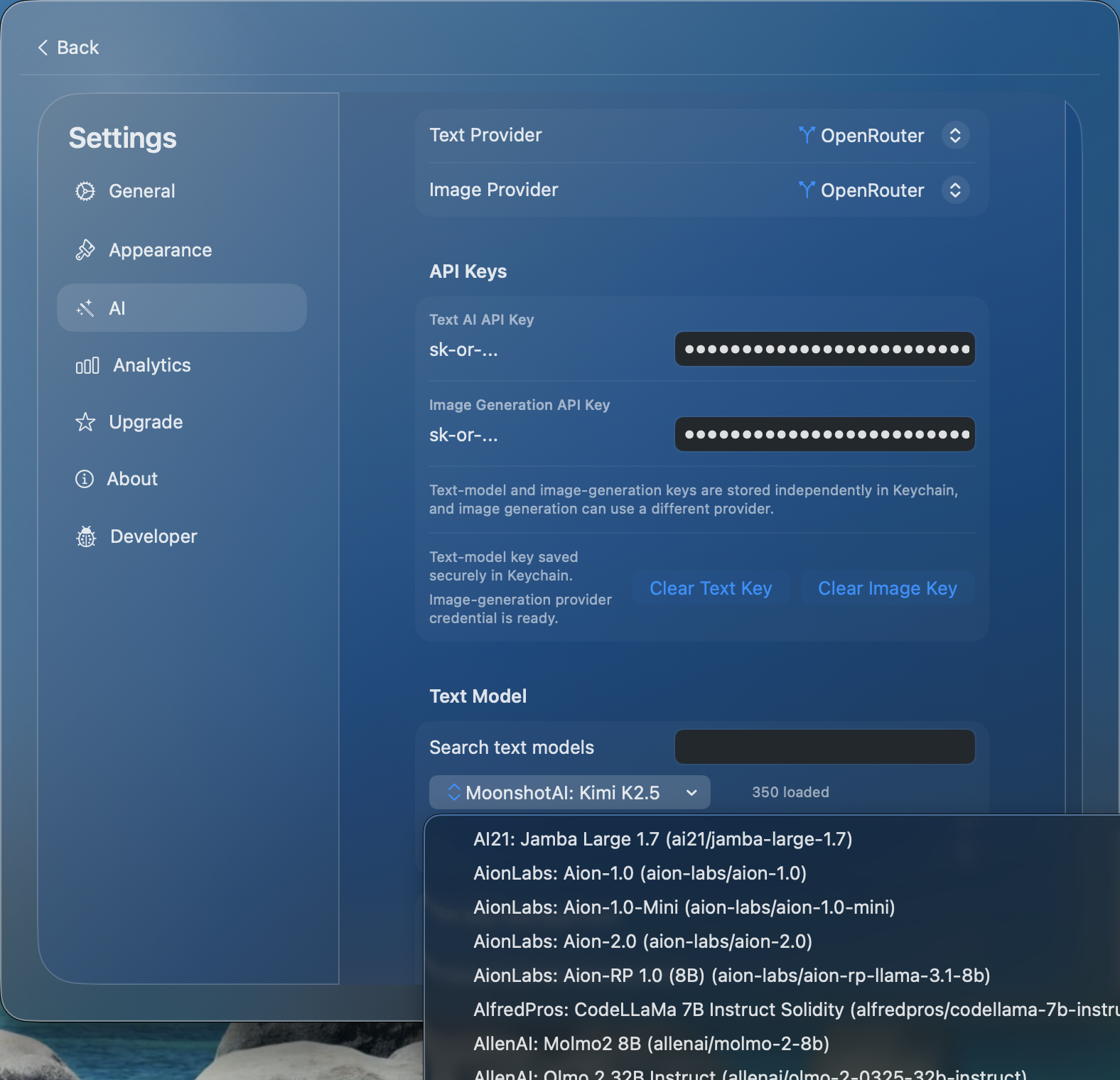Open the Developer settings section

[x=182, y=536]
